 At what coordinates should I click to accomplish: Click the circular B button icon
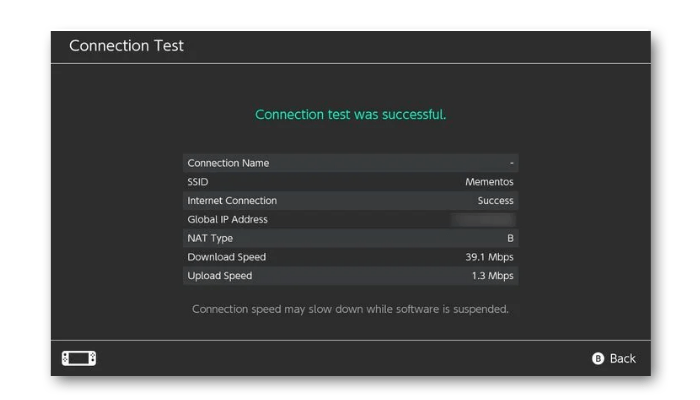coord(598,358)
